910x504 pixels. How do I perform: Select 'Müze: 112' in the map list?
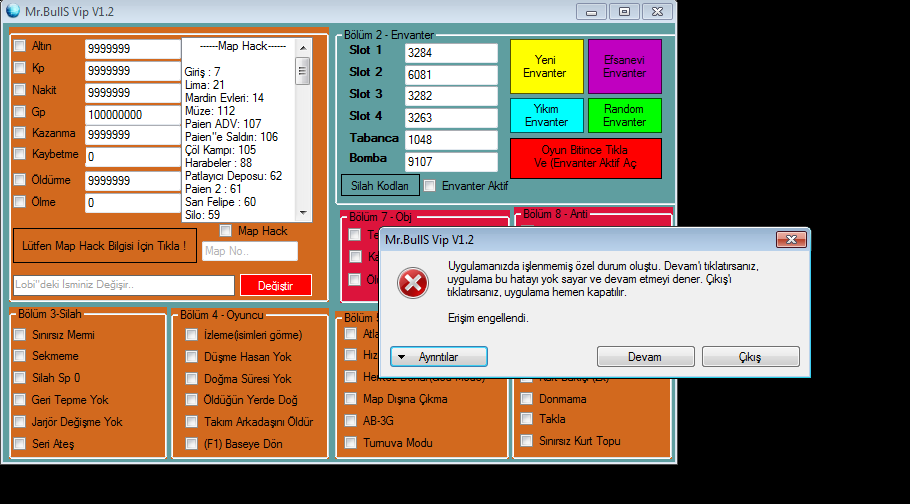pyautogui.click(x=210, y=111)
